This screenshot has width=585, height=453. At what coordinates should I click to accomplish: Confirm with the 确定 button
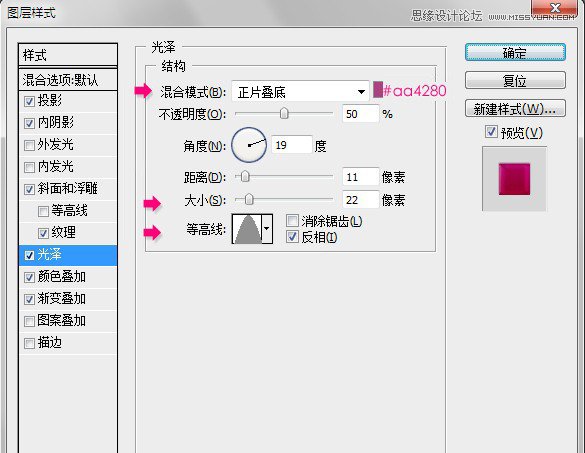click(515, 53)
